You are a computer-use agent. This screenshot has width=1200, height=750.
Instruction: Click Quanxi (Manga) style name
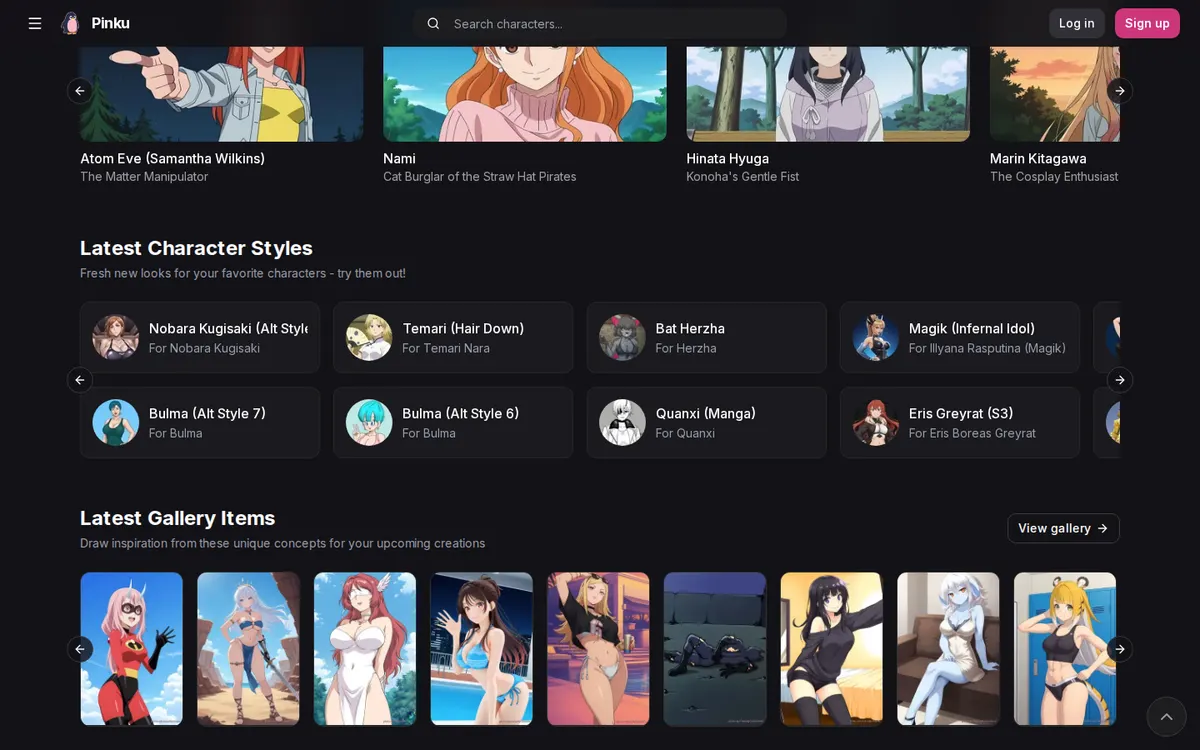[706, 413]
